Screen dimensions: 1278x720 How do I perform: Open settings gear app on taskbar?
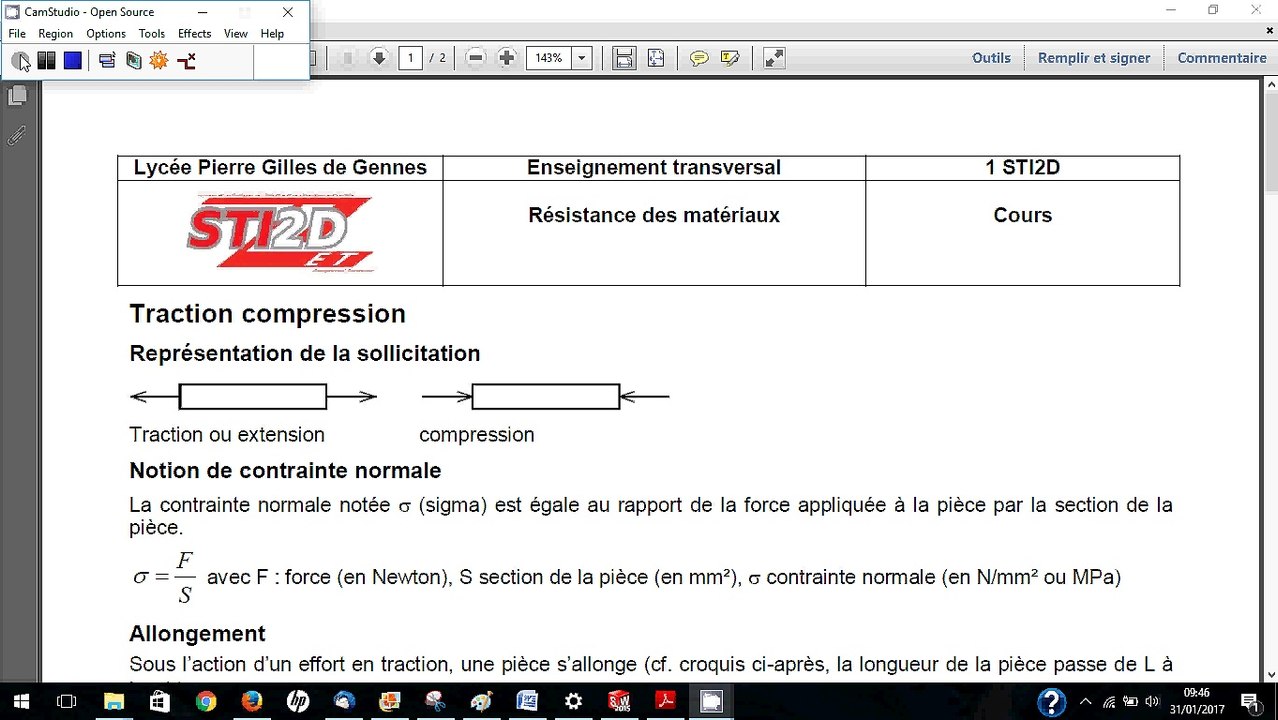(x=573, y=701)
